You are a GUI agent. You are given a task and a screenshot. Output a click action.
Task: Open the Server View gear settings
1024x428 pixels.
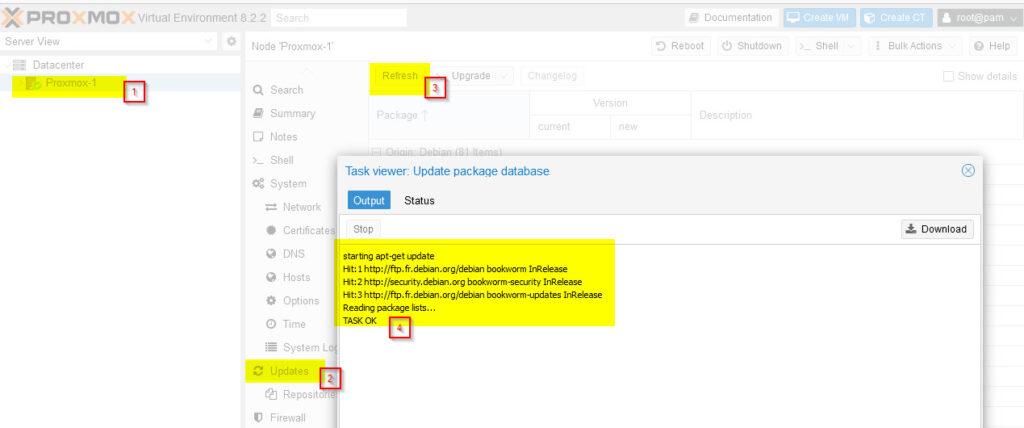click(x=231, y=41)
